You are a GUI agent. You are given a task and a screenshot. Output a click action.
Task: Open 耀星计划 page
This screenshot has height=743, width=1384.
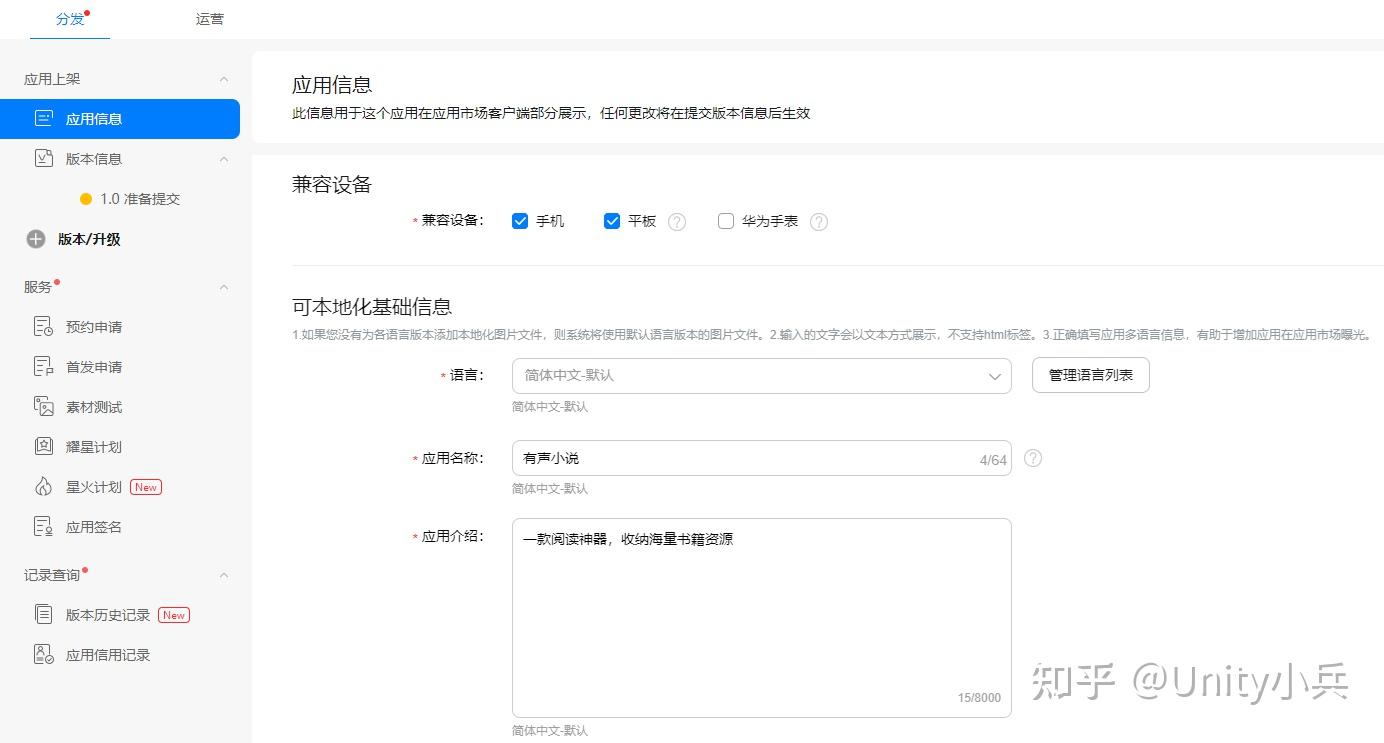94,447
